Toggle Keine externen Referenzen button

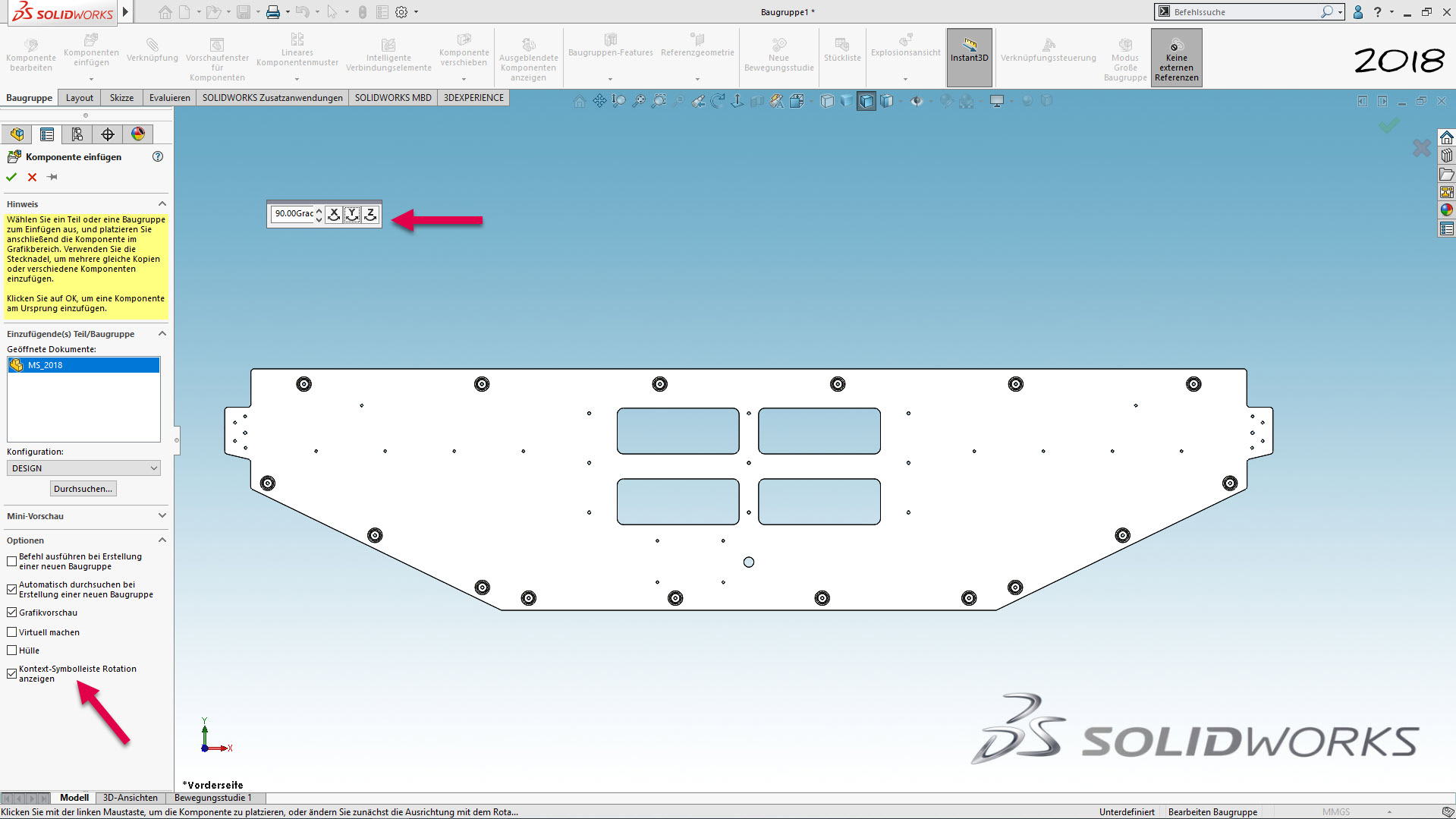(1176, 58)
